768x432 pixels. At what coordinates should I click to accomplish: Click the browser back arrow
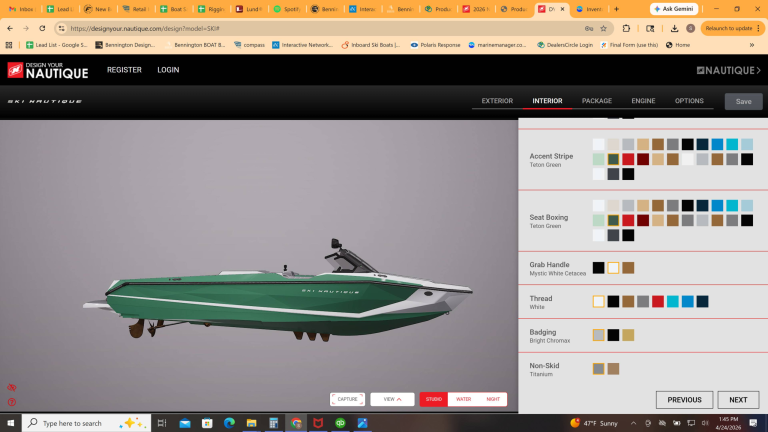click(10, 28)
